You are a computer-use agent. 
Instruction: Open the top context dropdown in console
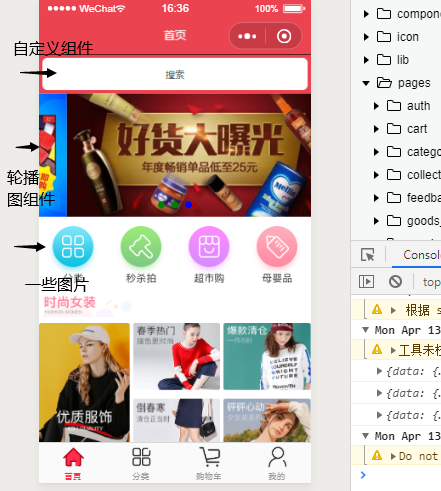pos(431,282)
